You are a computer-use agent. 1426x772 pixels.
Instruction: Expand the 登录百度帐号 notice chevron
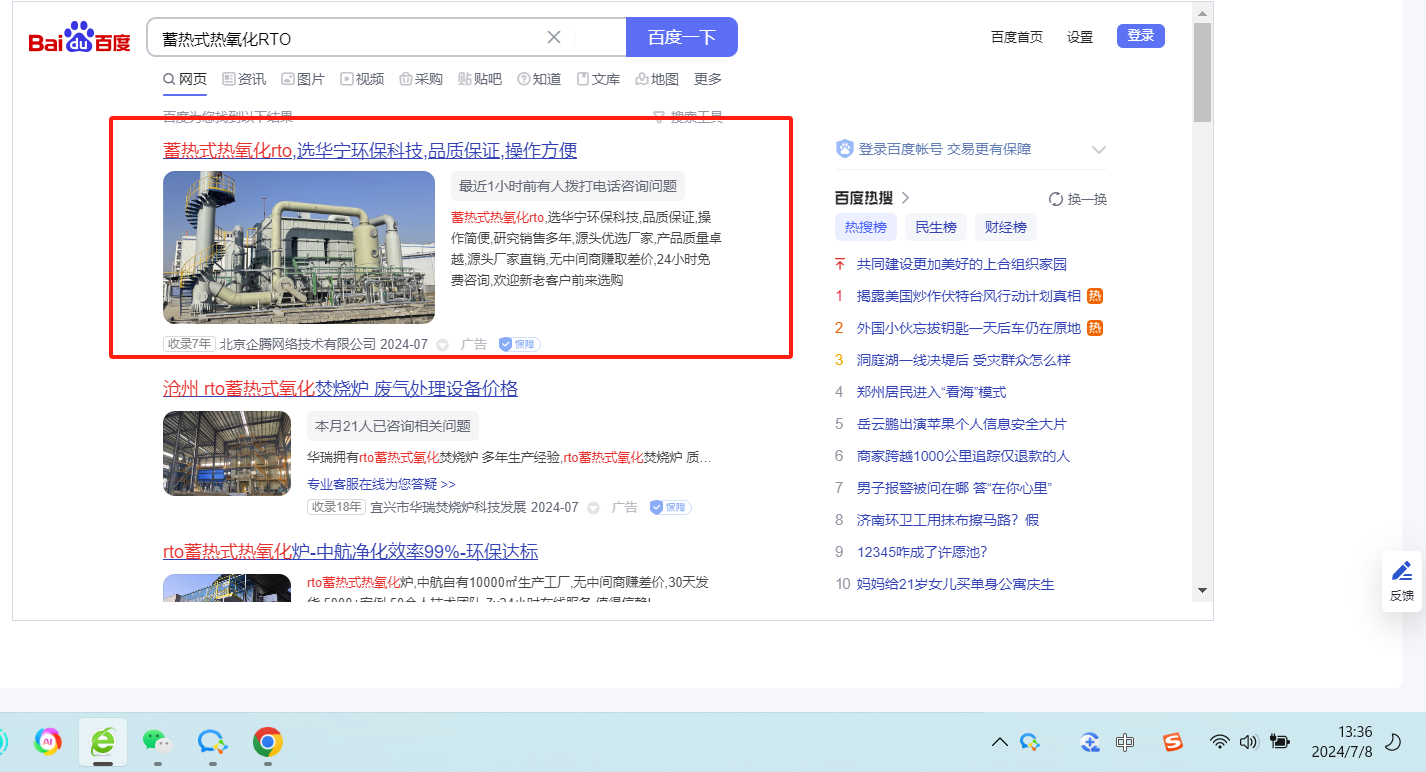(1098, 150)
